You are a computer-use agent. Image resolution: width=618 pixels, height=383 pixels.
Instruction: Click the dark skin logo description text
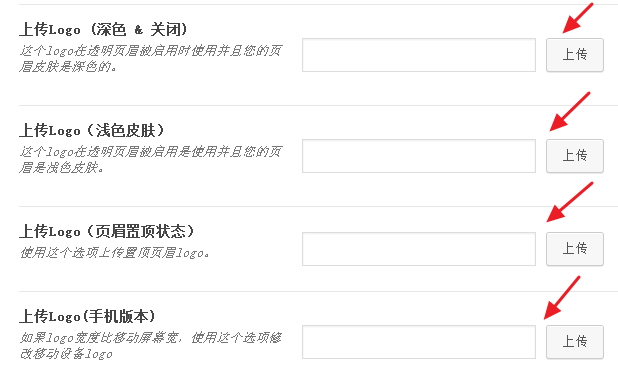[x=151, y=58]
